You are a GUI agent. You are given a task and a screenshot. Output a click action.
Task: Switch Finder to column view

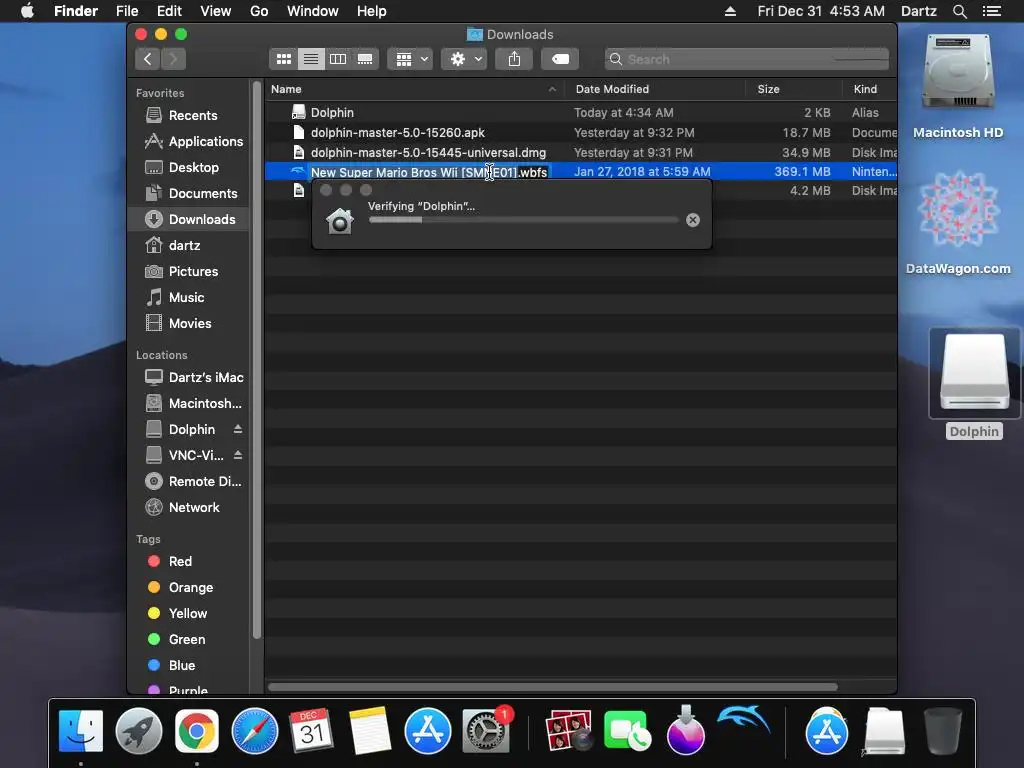coord(338,59)
